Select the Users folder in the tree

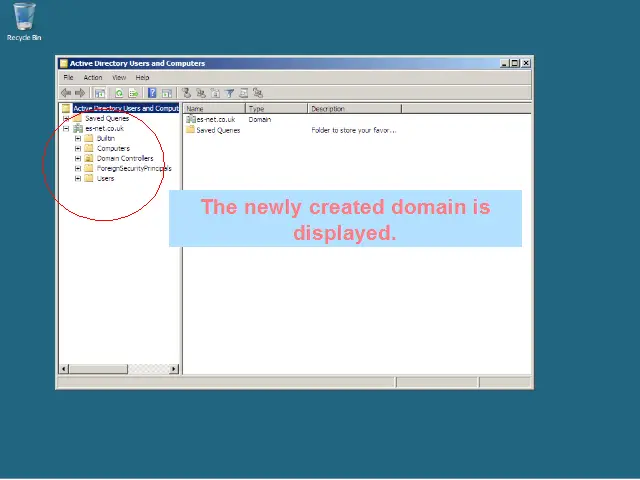pyautogui.click(x=105, y=179)
